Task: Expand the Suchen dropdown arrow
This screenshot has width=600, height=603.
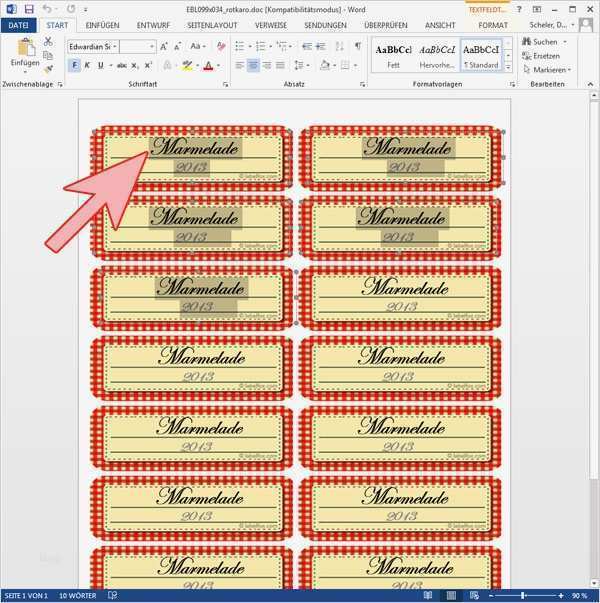Action: click(x=565, y=42)
